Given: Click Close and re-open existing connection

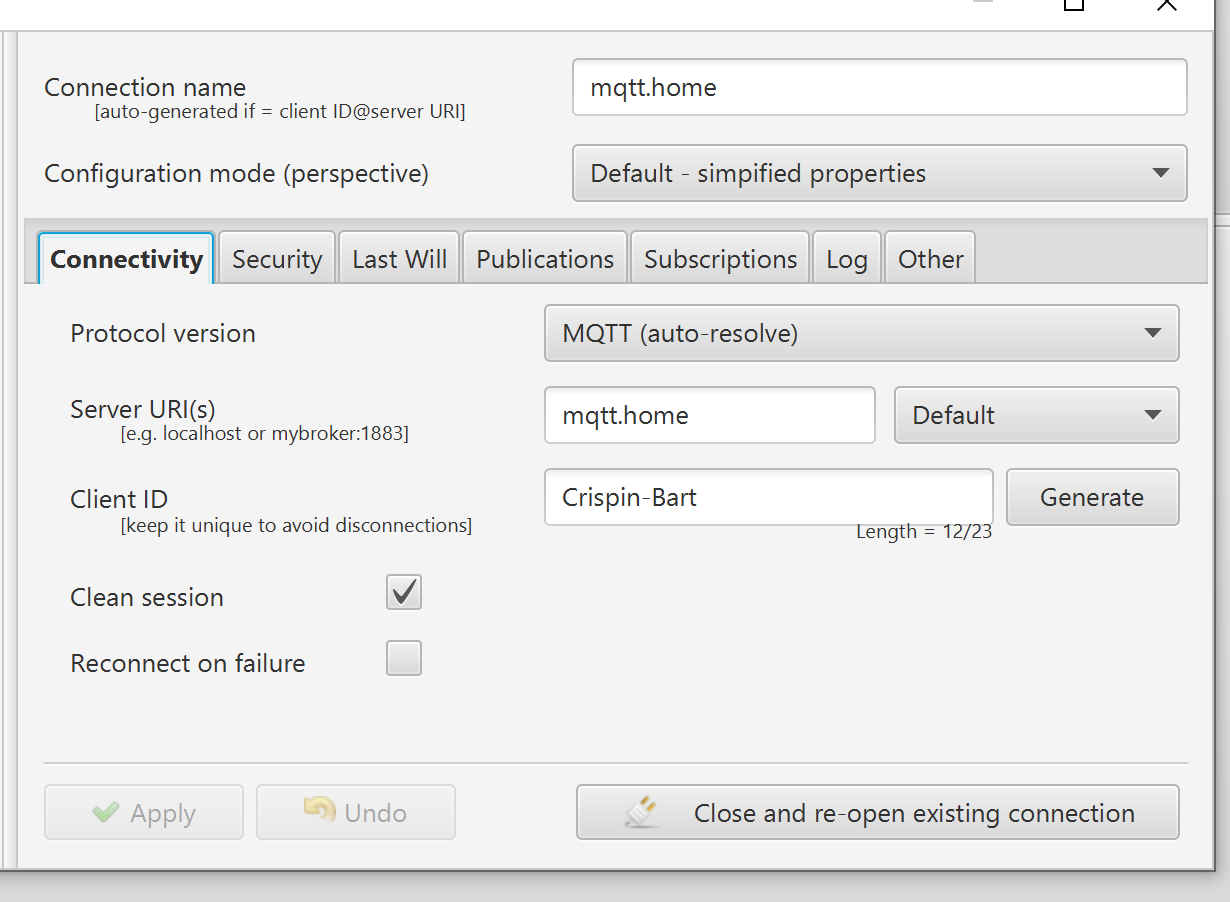Looking at the screenshot, I should (x=877, y=812).
